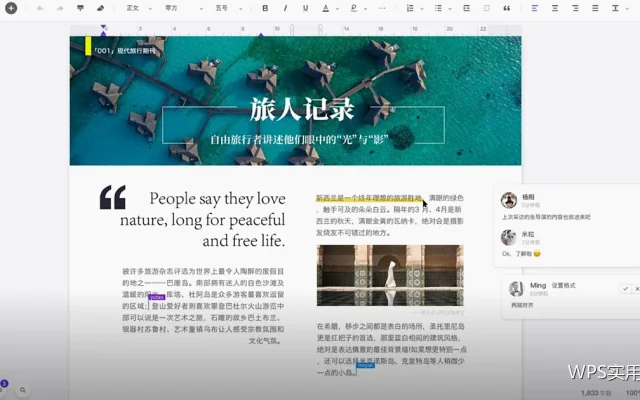This screenshot has width=640, height=400.
Task: Justify text alignment
Action: pos(595,8)
